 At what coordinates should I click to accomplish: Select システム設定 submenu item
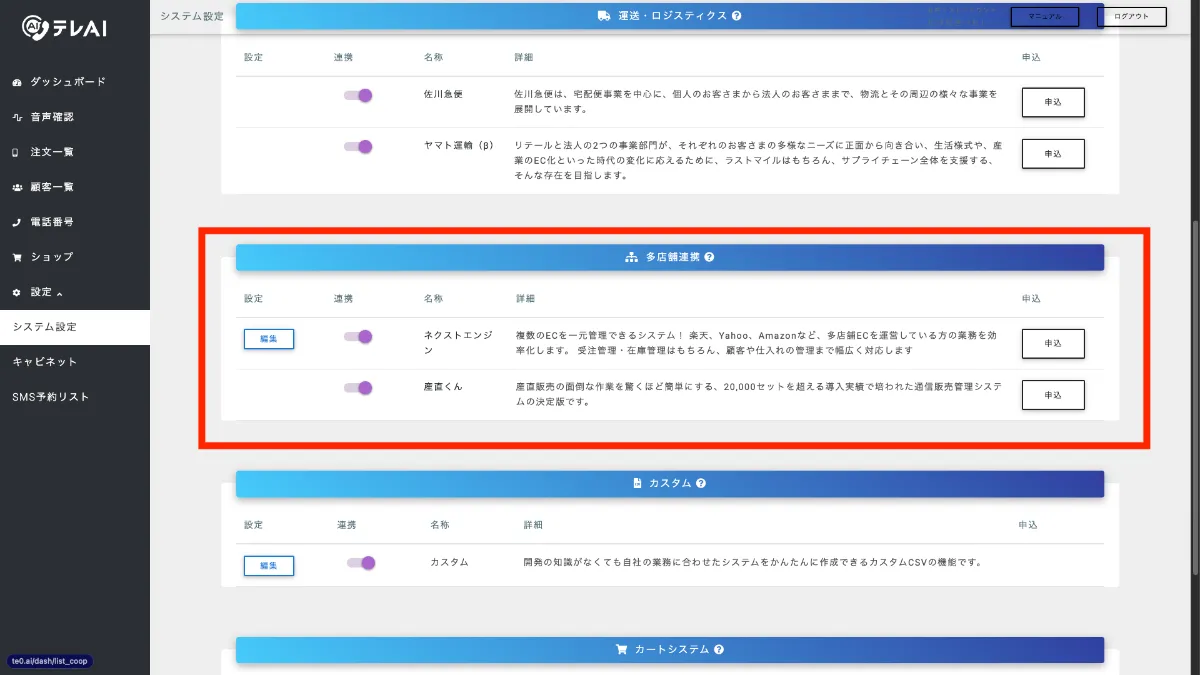[x=74, y=327]
